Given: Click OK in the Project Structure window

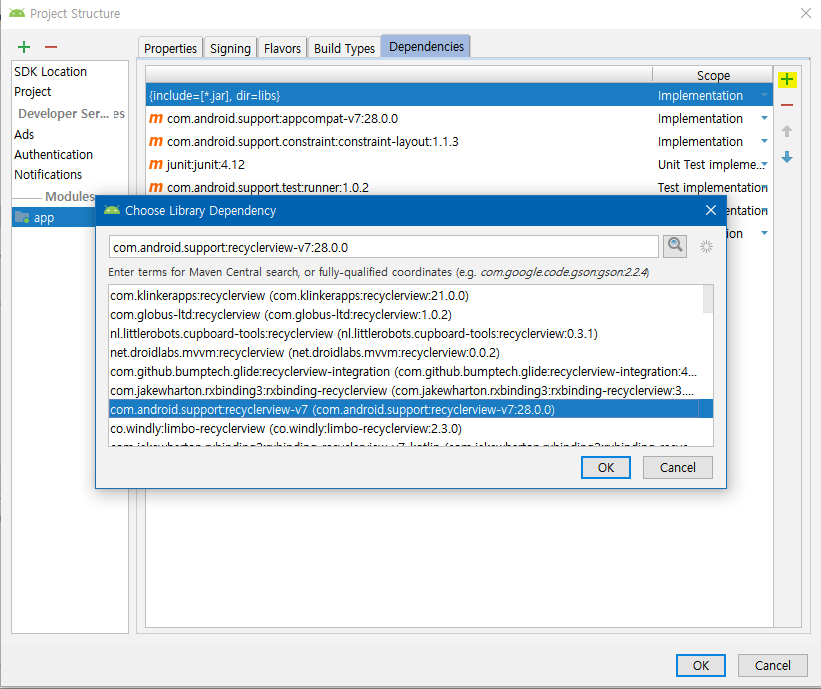Looking at the screenshot, I should tap(701, 665).
